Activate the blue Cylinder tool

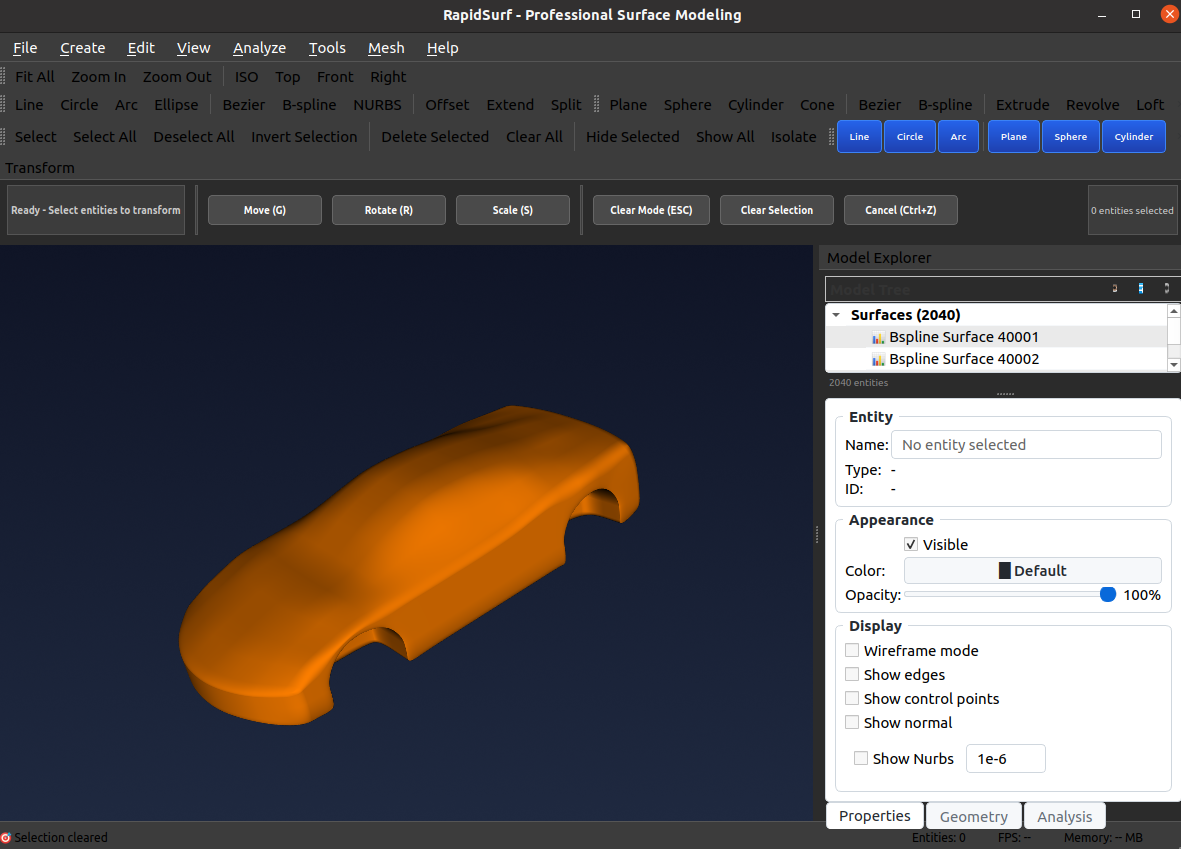click(x=1133, y=137)
